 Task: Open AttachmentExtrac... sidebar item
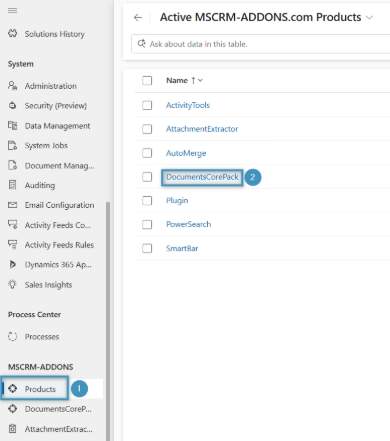point(59,429)
